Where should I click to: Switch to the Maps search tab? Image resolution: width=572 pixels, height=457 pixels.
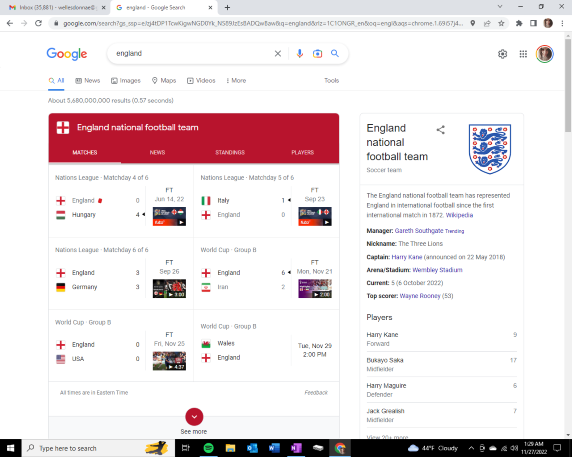tap(164, 81)
